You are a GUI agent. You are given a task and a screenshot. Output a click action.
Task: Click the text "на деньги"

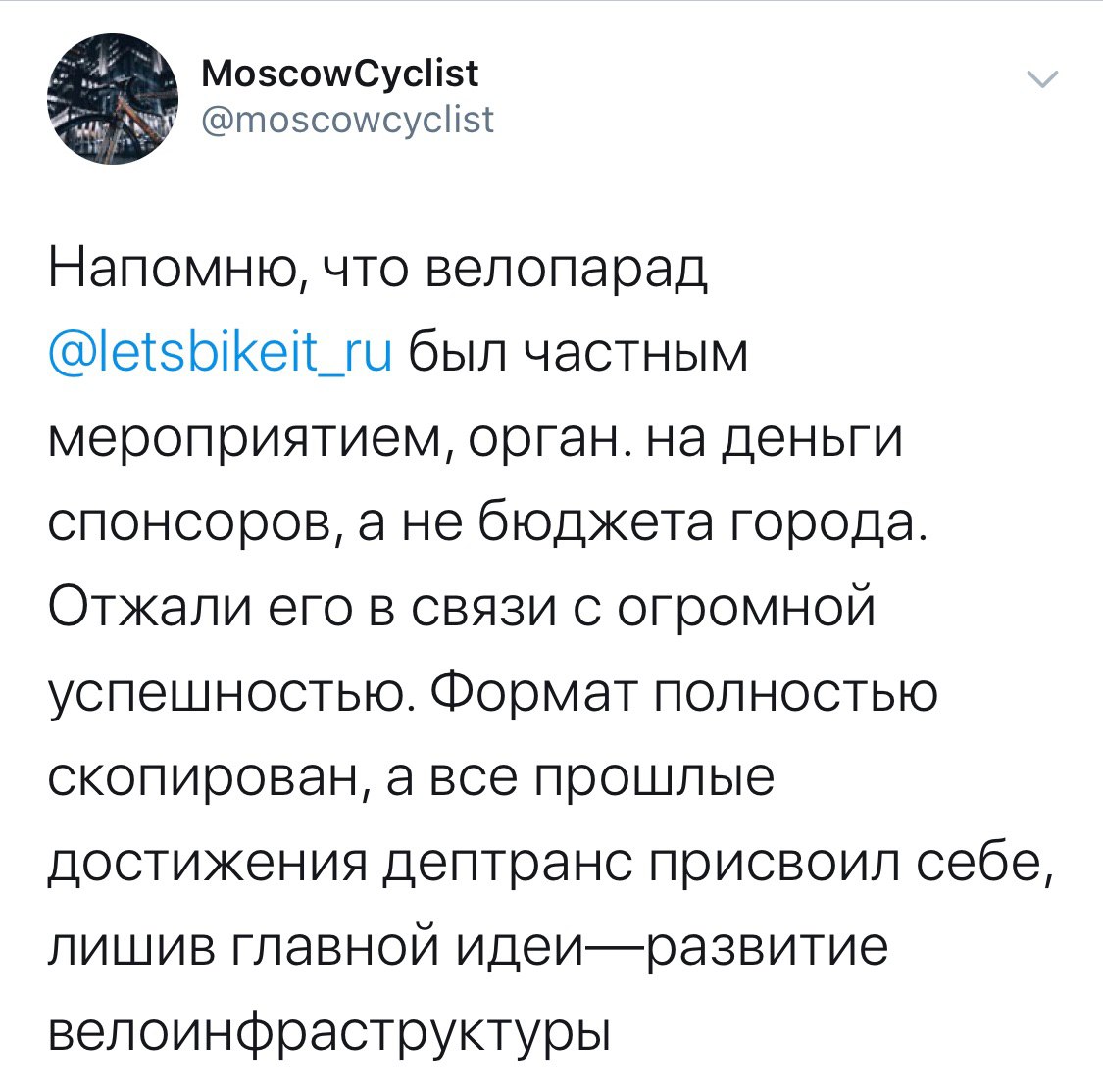pyautogui.click(x=770, y=438)
